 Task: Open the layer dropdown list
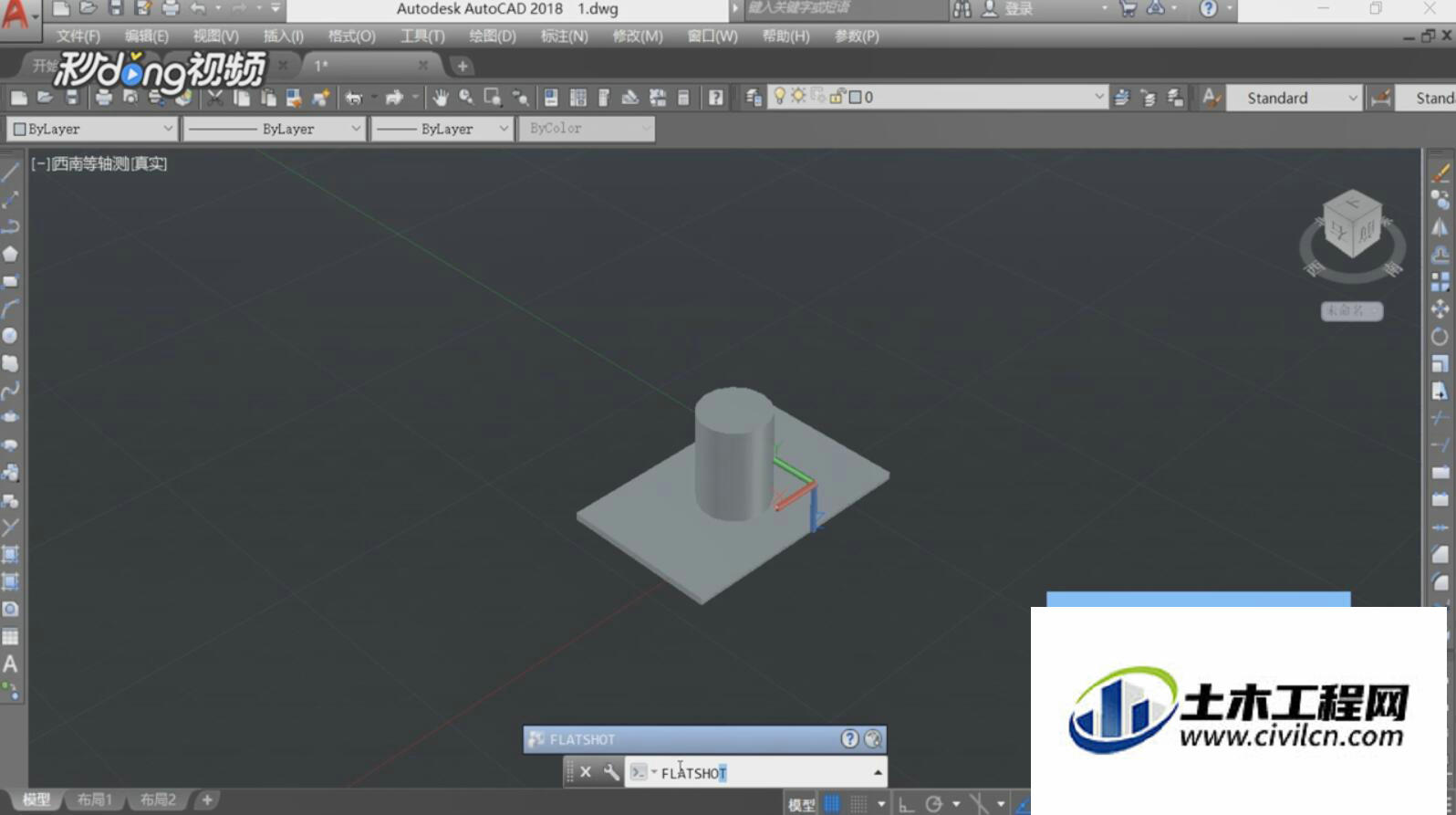(x=1099, y=97)
